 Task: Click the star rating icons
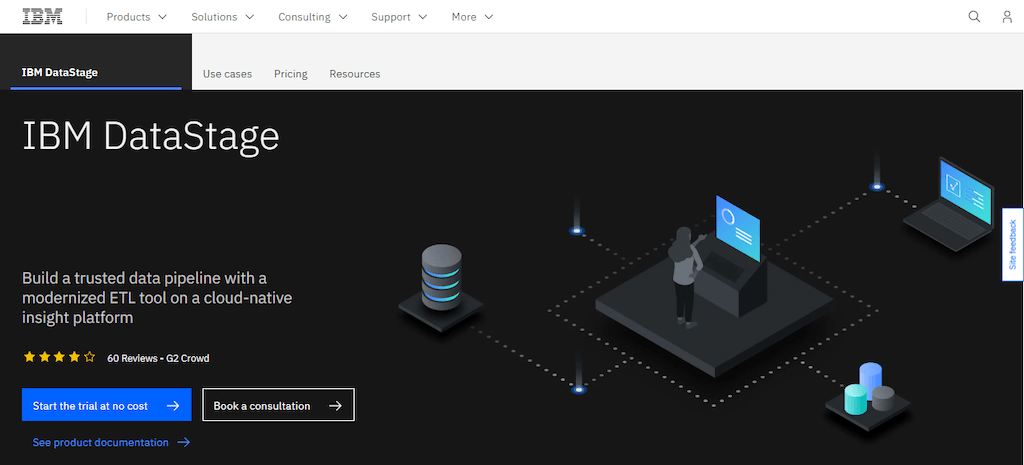[59, 357]
